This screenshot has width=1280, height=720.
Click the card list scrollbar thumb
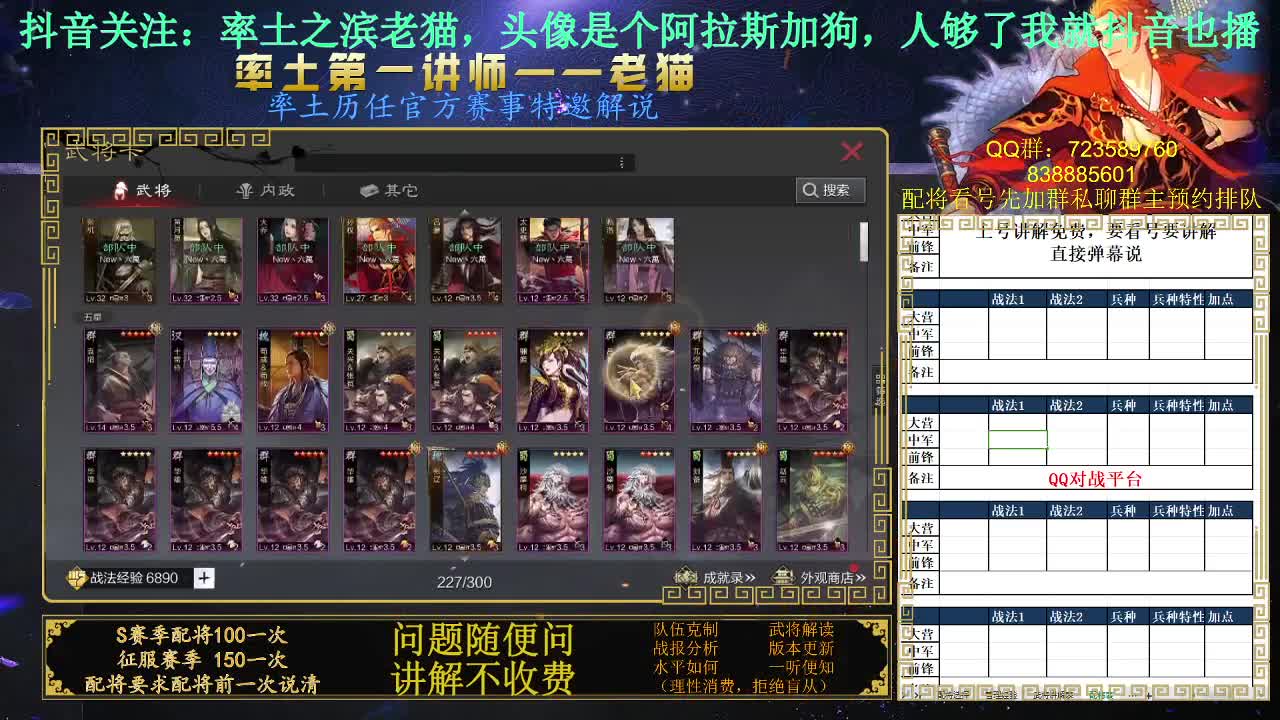864,241
